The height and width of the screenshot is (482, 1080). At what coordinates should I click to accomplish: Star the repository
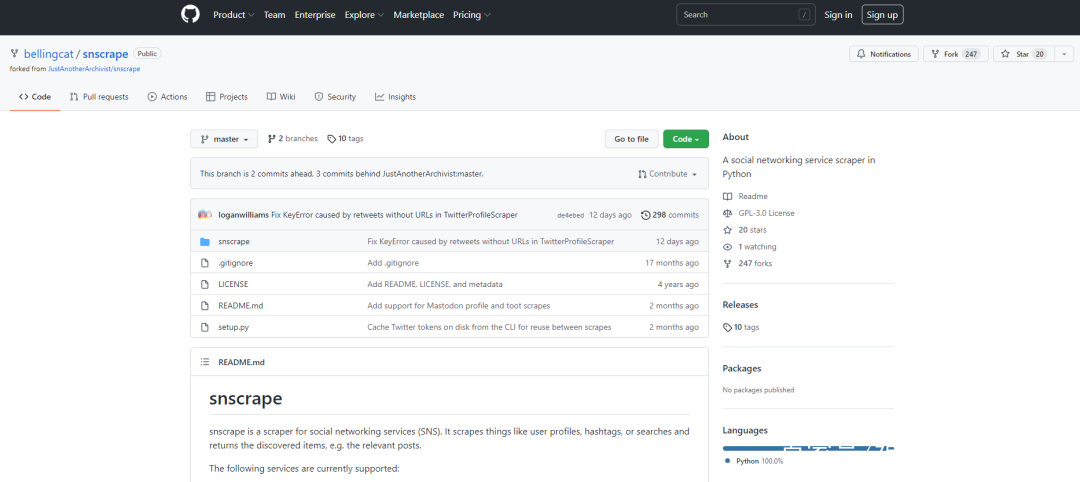click(x=1023, y=54)
